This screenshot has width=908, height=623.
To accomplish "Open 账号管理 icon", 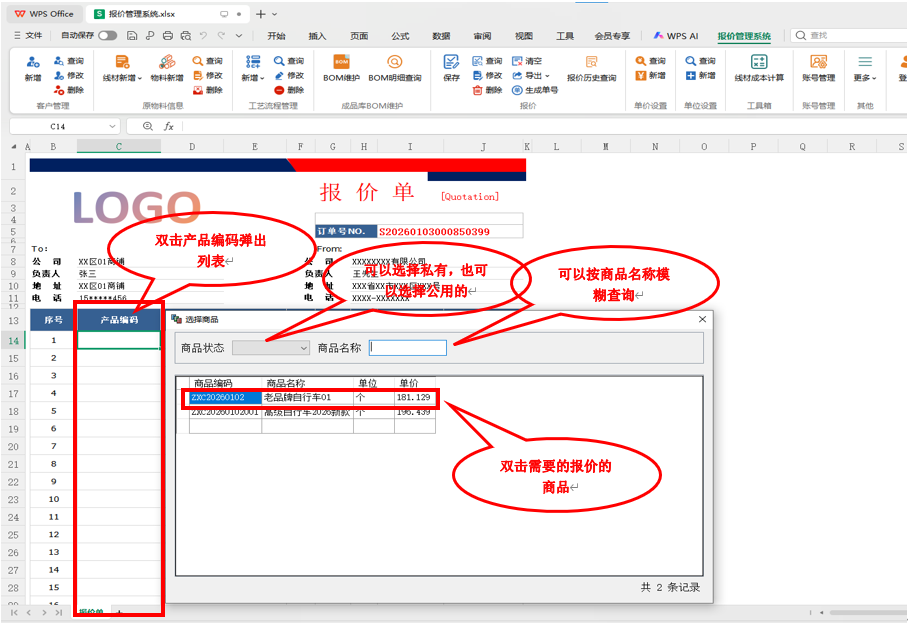I will pyautogui.click(x=818, y=68).
